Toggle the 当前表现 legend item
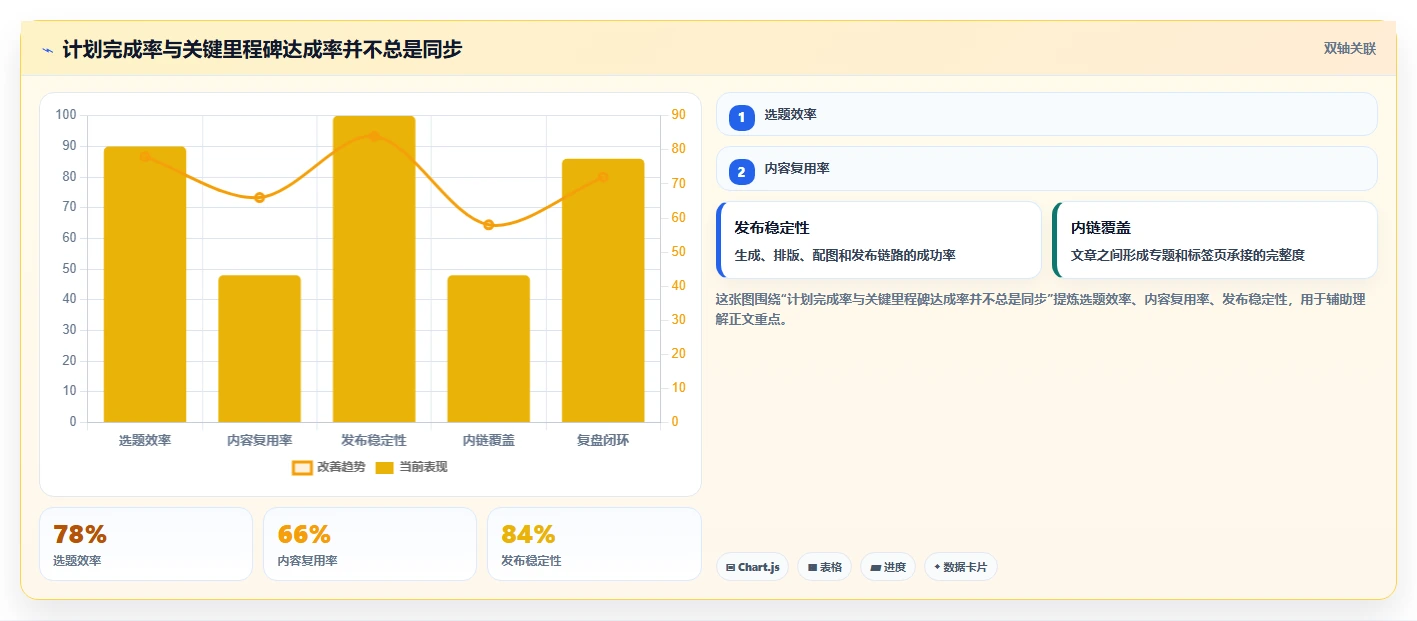The image size is (1417, 621). (411, 467)
